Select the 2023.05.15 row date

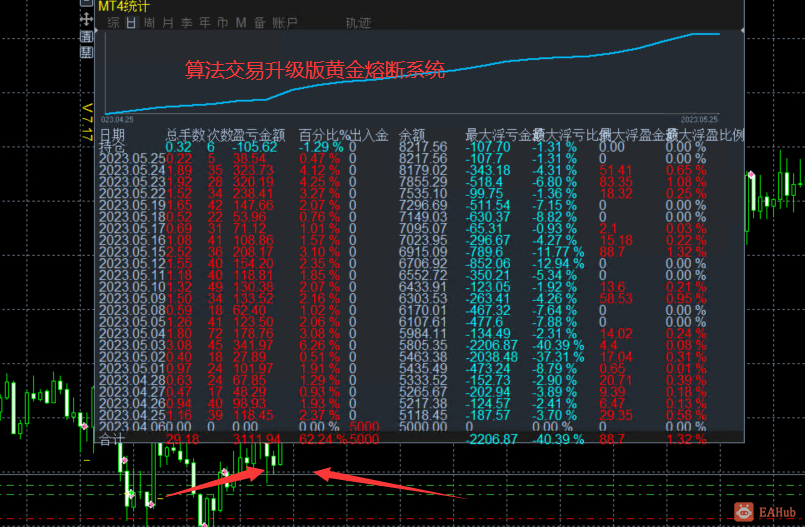tap(132, 252)
